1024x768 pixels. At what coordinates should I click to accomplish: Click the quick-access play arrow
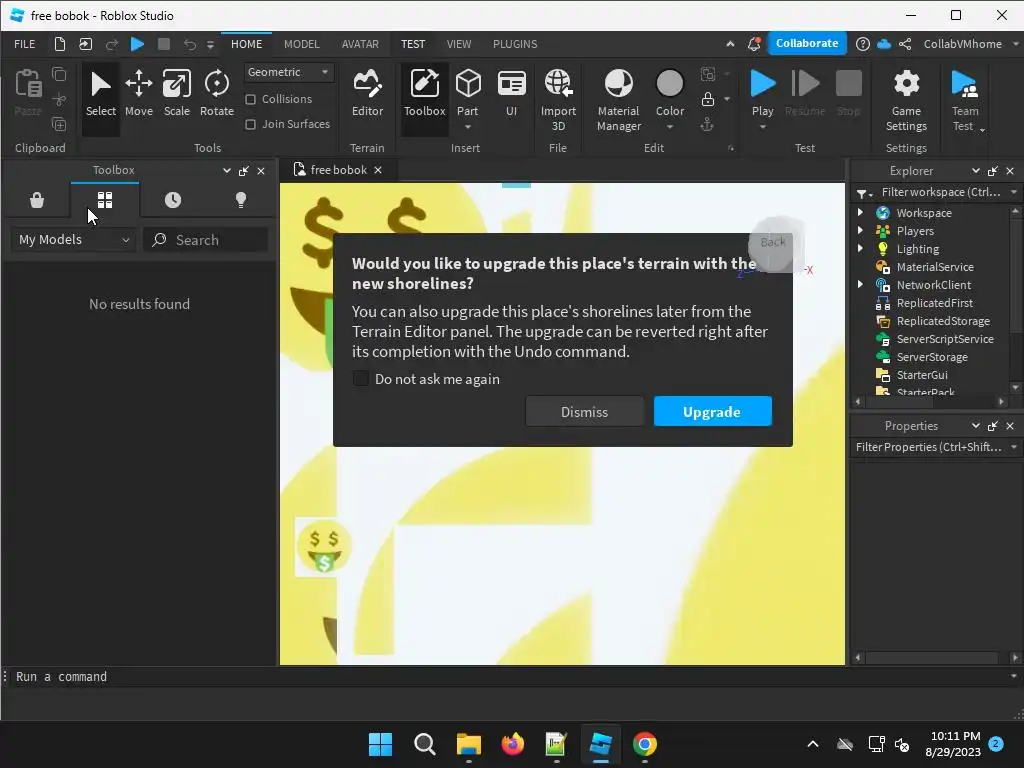pos(137,44)
